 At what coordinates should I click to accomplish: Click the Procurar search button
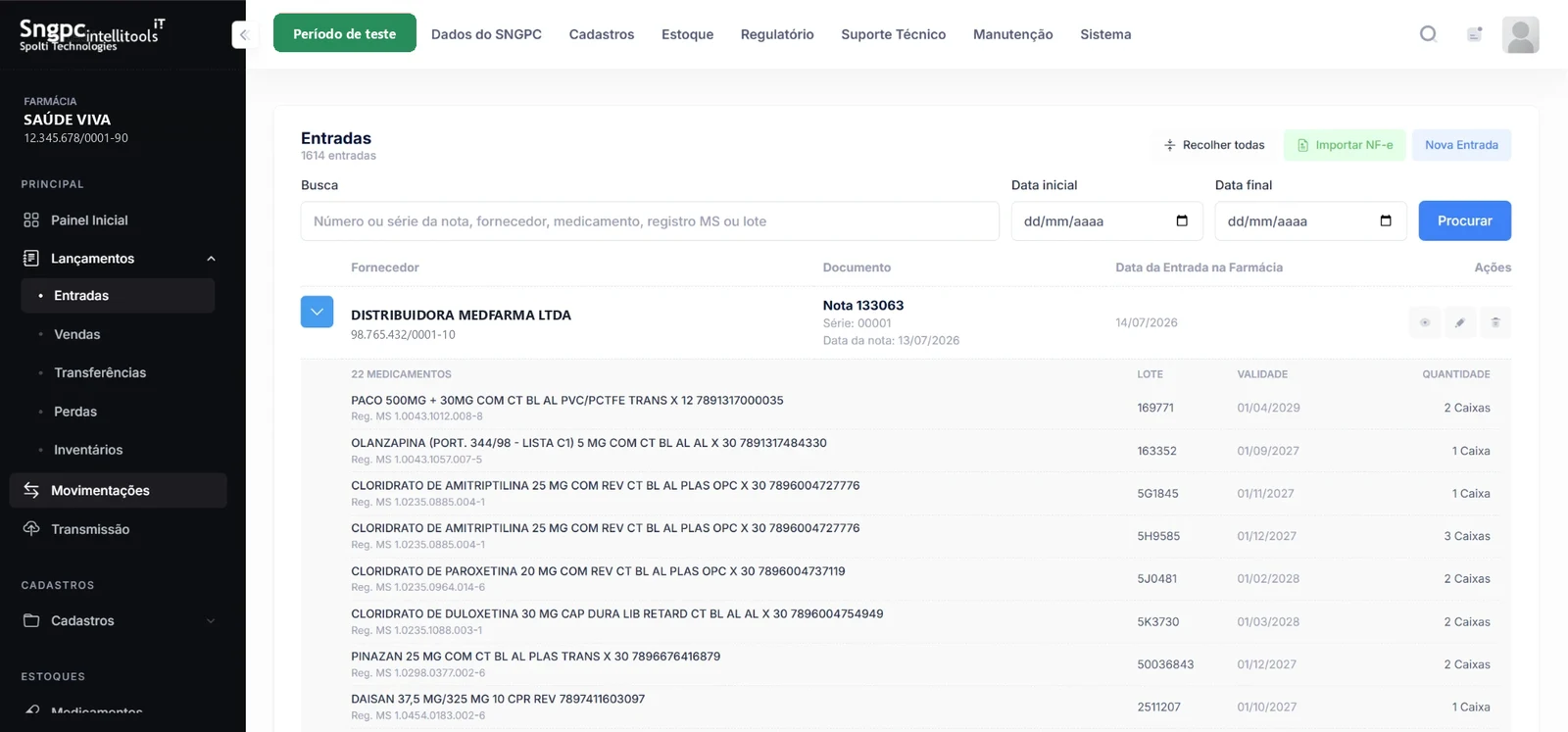pyautogui.click(x=1464, y=220)
